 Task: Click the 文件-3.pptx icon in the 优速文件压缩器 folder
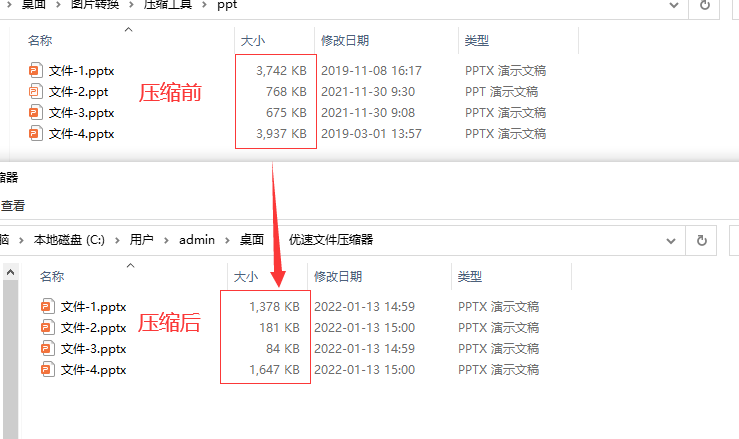pos(48,348)
